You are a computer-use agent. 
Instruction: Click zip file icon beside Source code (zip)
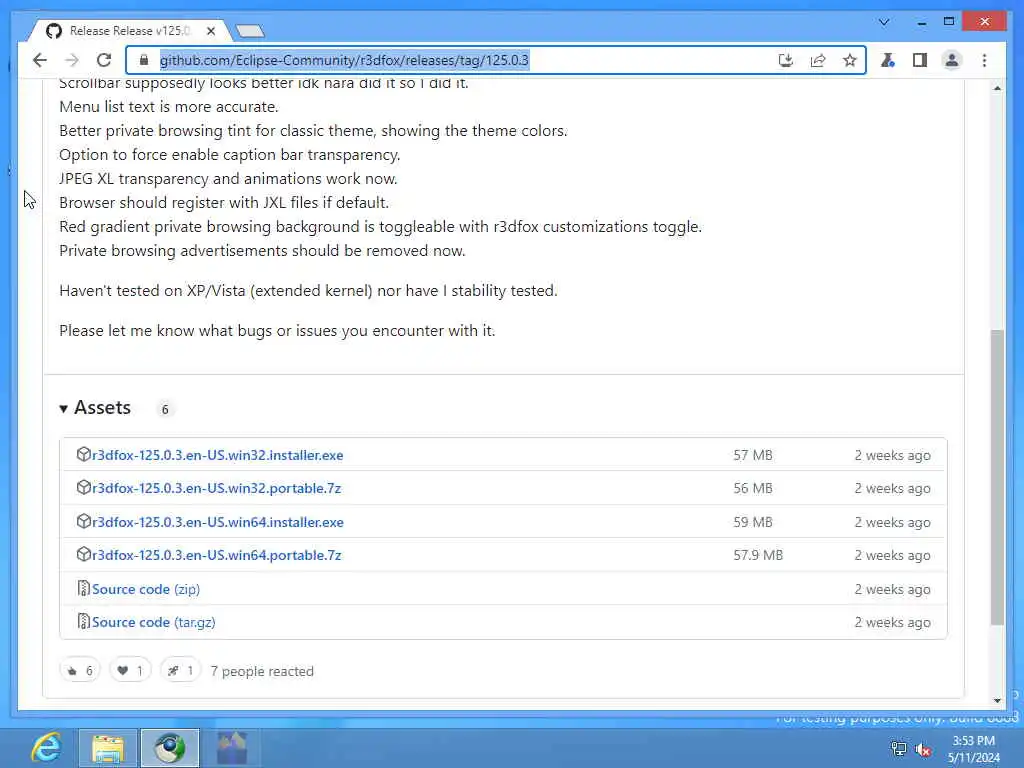83,588
